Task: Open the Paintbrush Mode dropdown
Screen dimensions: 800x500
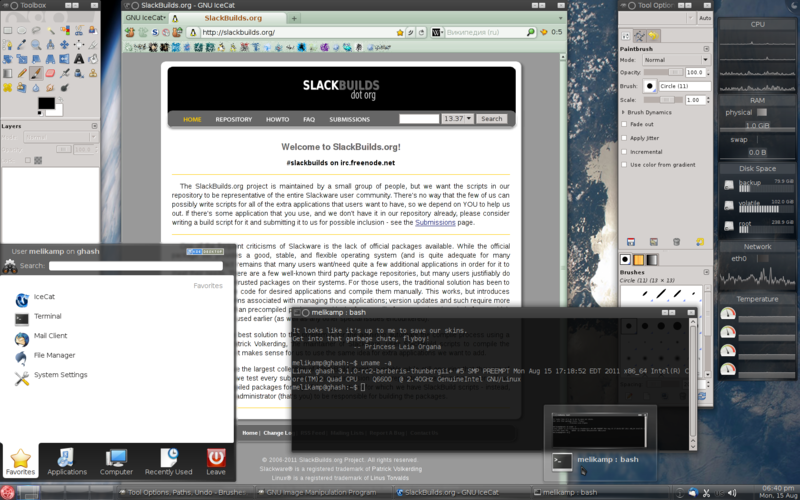Action: (x=676, y=60)
